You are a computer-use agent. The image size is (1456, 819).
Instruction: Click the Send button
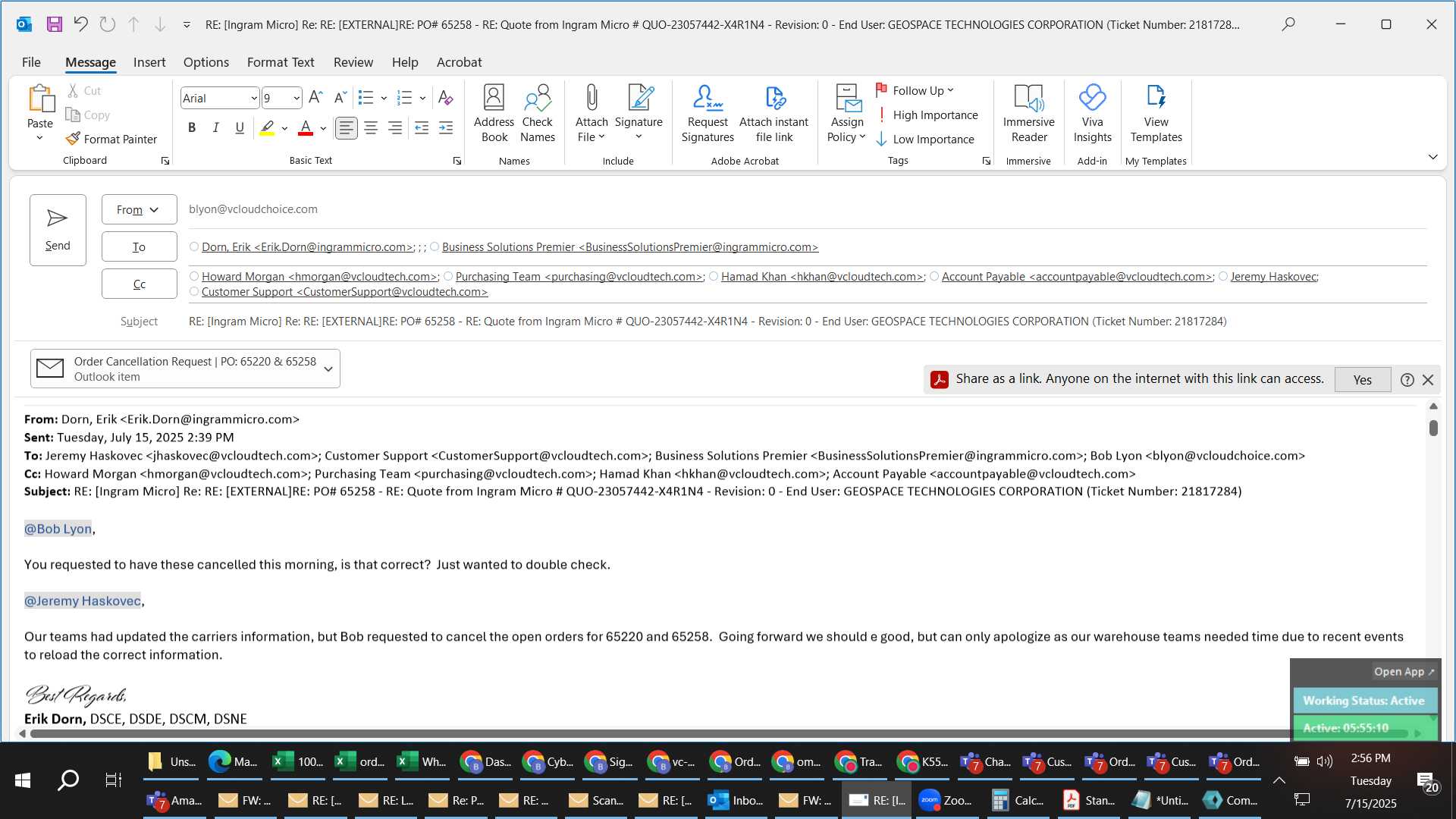click(x=58, y=230)
